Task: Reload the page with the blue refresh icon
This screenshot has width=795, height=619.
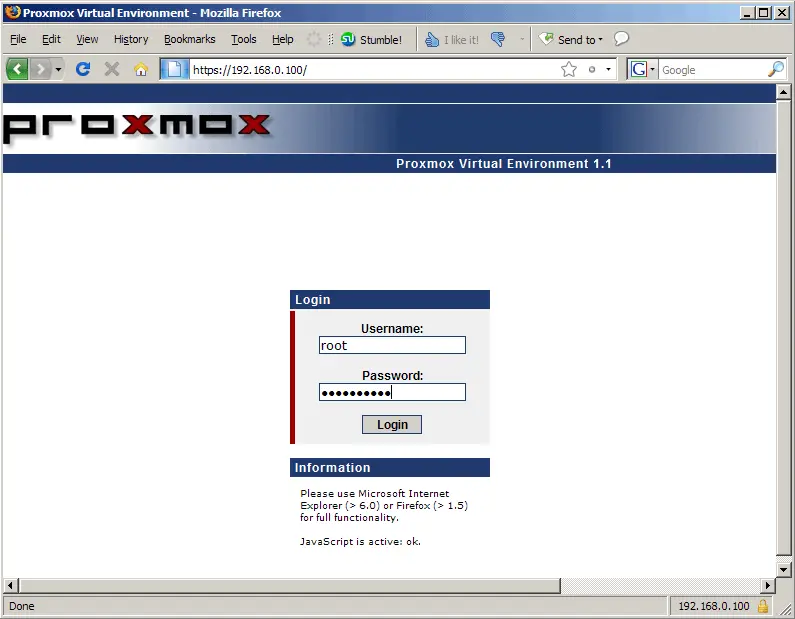Action: tap(83, 69)
